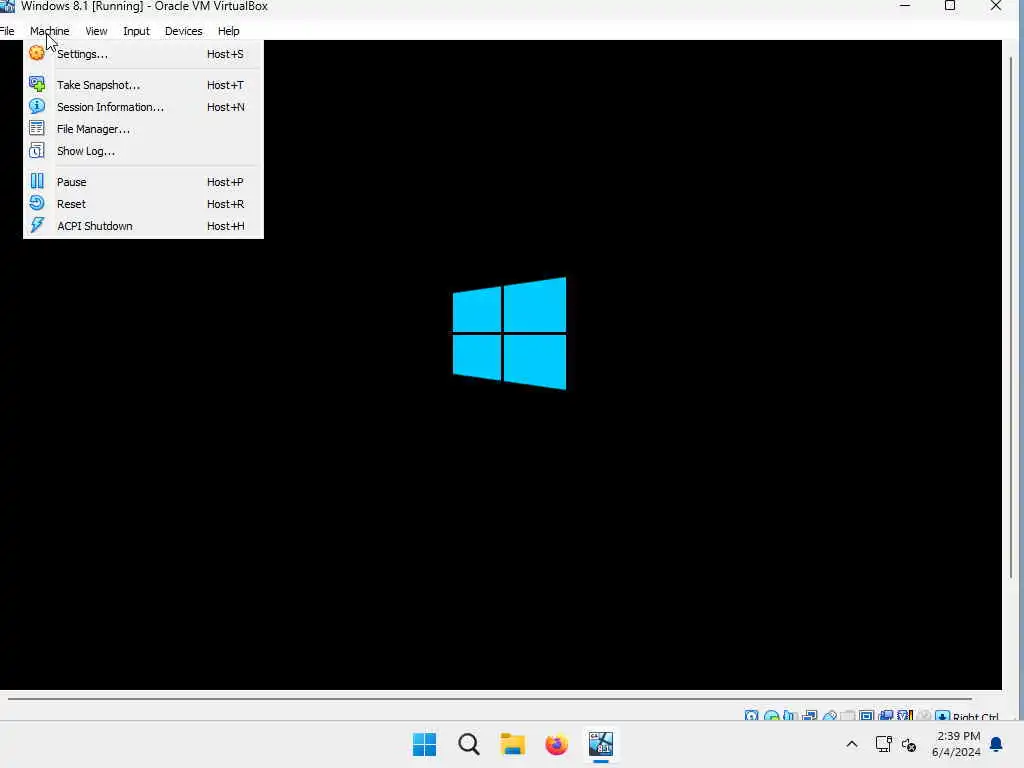Viewport: 1024px width, 768px height.
Task: Open the Windows Start menu
Action: click(424, 744)
